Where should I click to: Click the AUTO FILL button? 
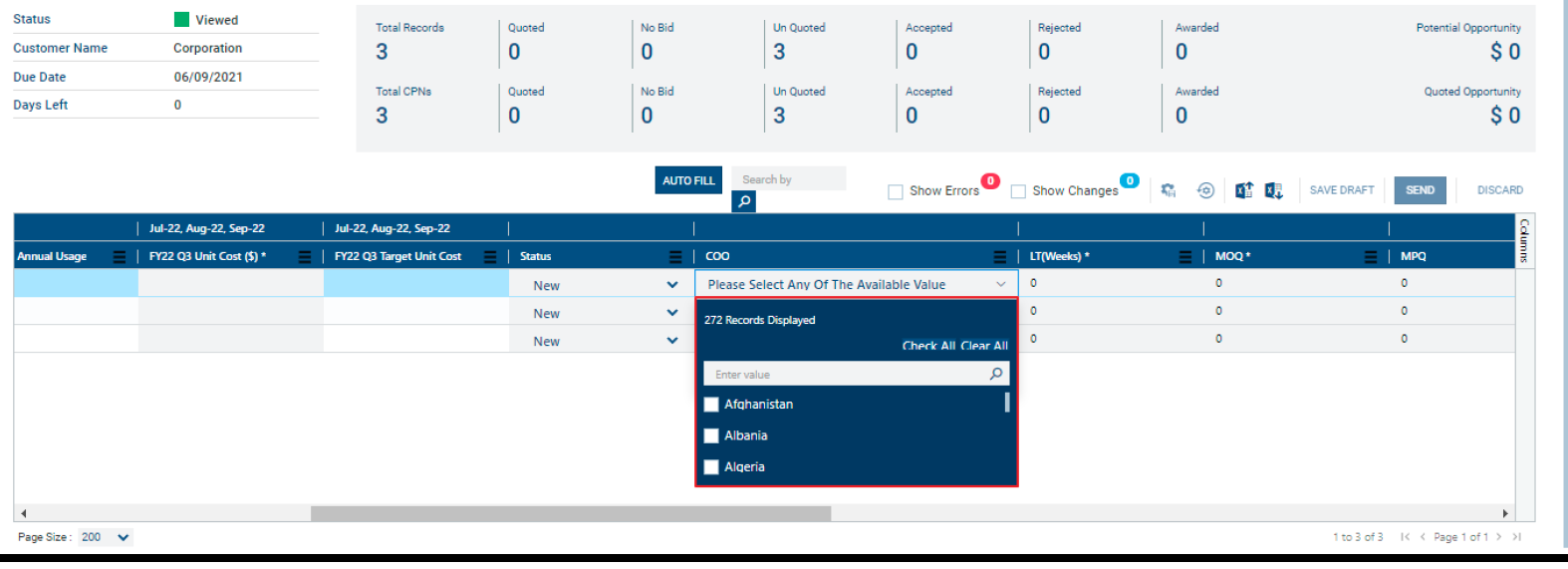[688, 180]
